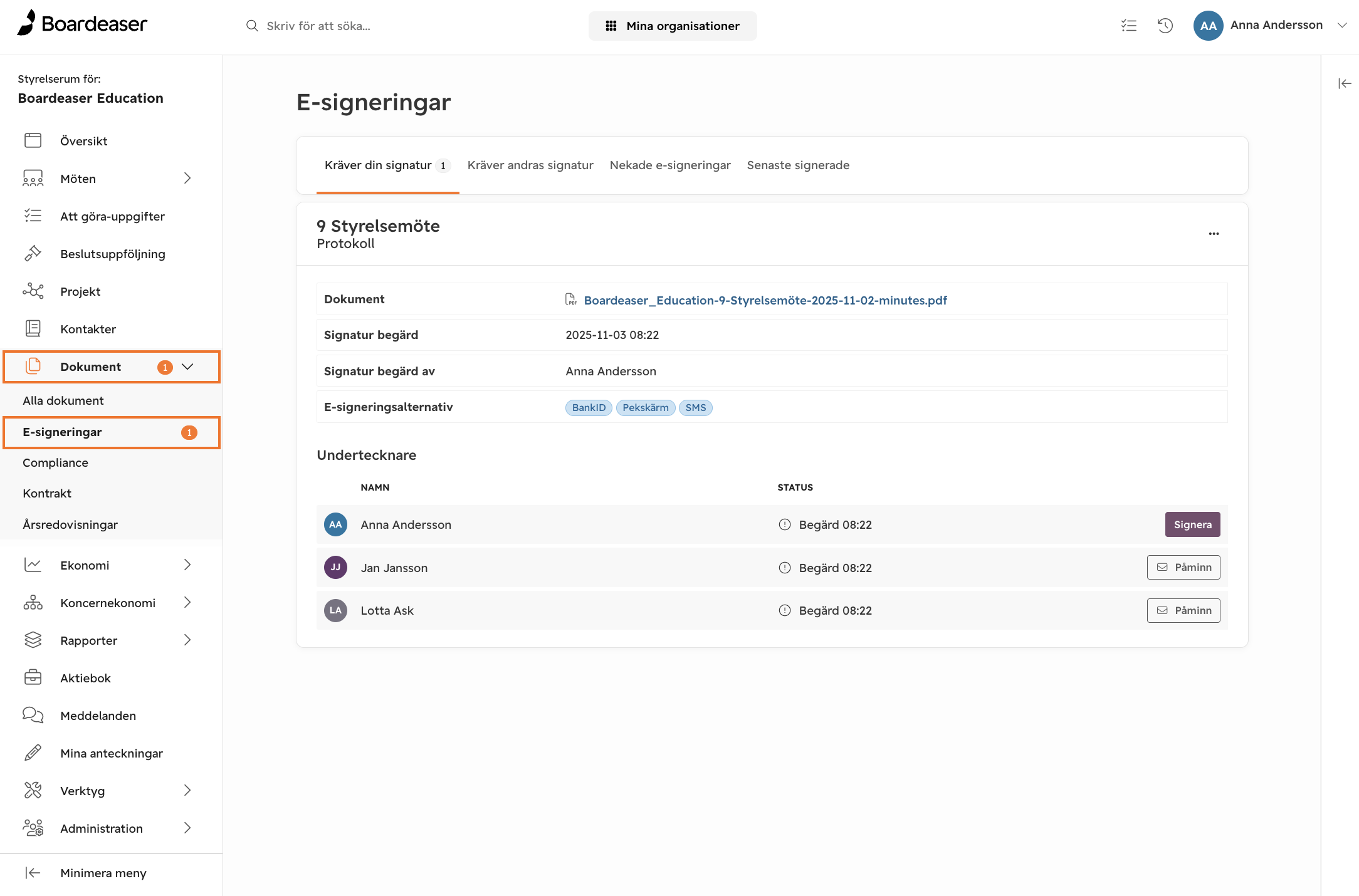Click the Meddelanden chat bubbles icon
Viewport: 1359px width, 896px height.
33,715
